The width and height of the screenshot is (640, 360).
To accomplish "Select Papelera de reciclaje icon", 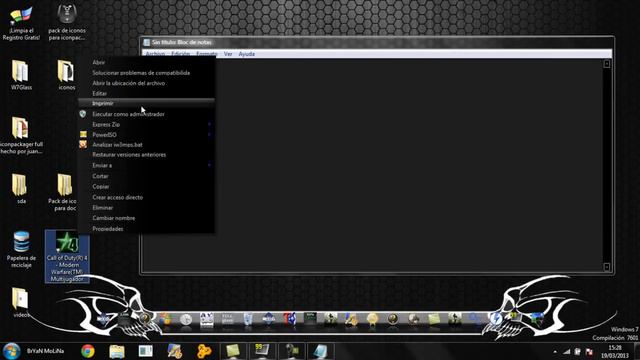I will (21, 249).
